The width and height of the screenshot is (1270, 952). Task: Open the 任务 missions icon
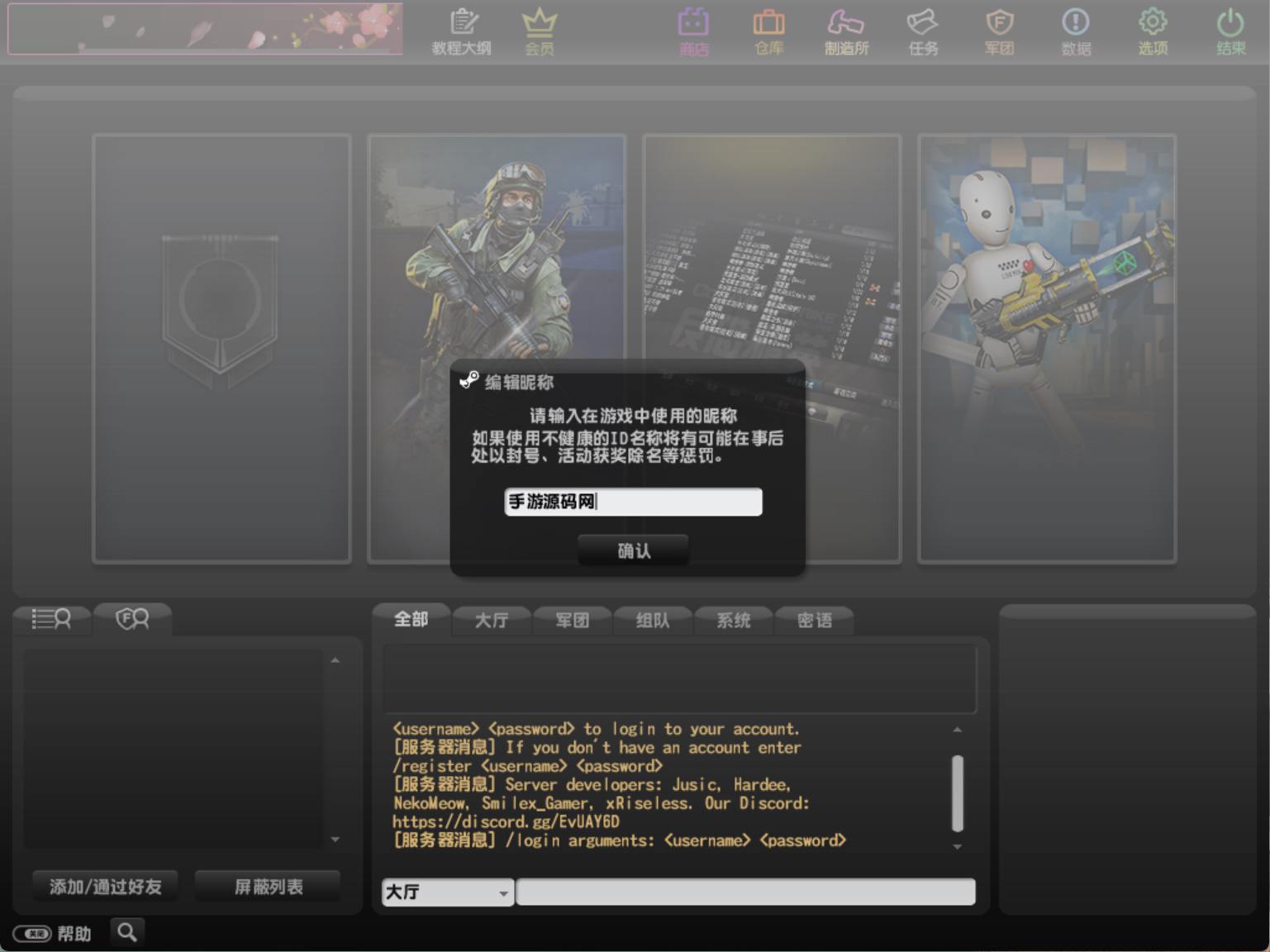point(923,31)
